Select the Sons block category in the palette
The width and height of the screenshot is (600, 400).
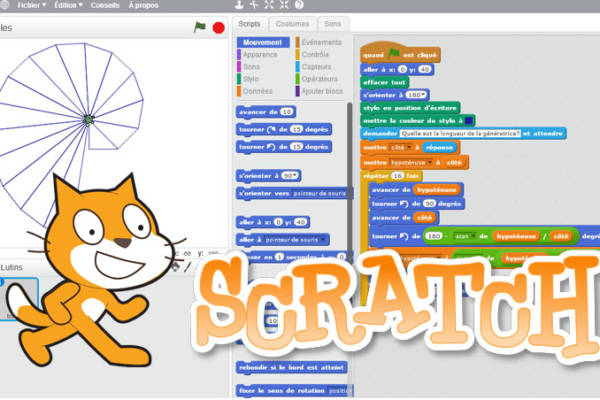(249, 67)
